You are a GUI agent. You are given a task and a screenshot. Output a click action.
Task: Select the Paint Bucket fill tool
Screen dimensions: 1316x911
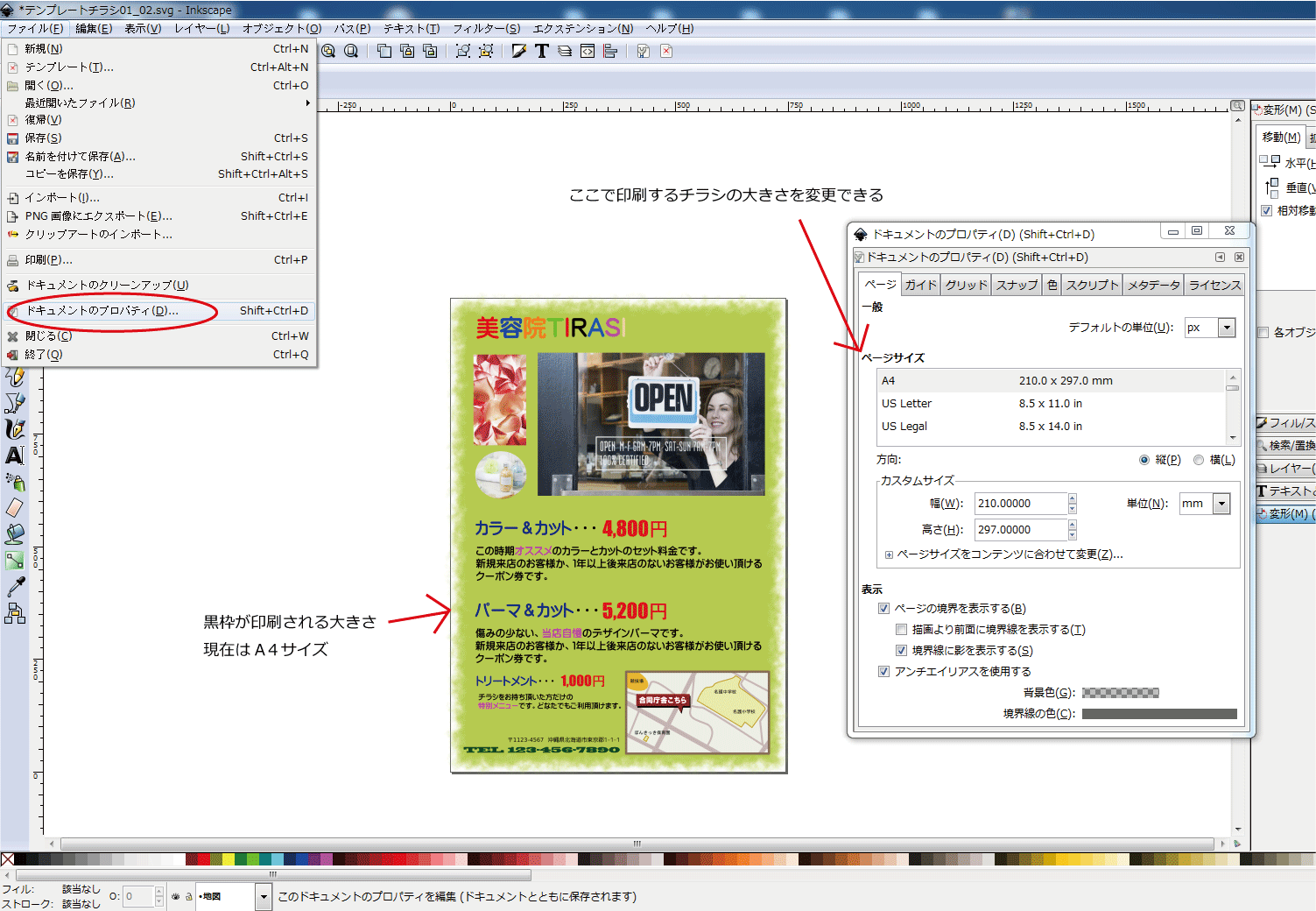coord(15,533)
